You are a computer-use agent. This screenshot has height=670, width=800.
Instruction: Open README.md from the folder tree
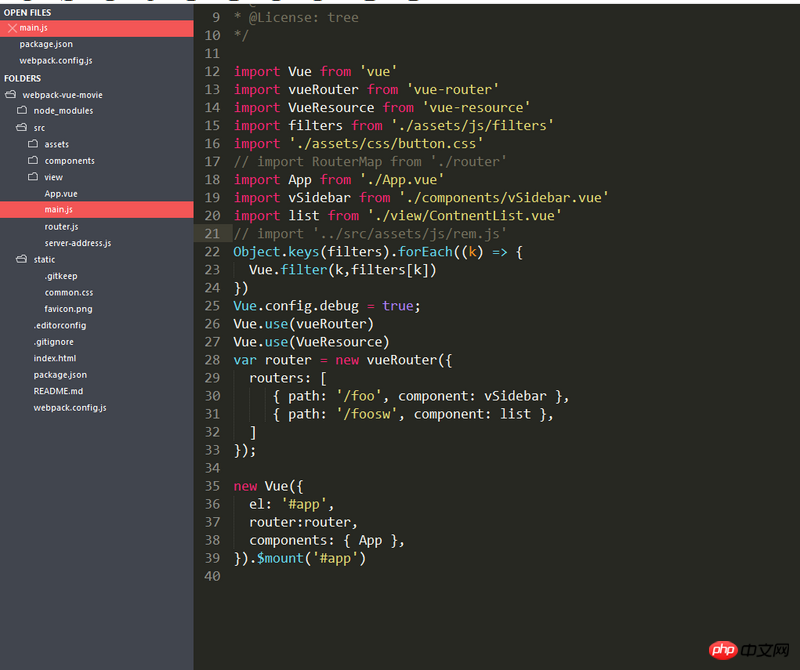(x=58, y=391)
